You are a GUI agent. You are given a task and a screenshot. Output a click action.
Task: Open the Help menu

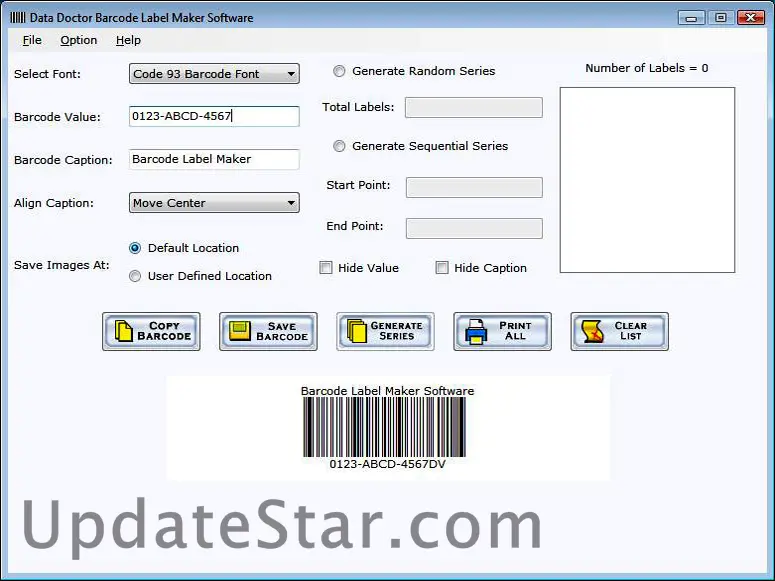pos(128,40)
